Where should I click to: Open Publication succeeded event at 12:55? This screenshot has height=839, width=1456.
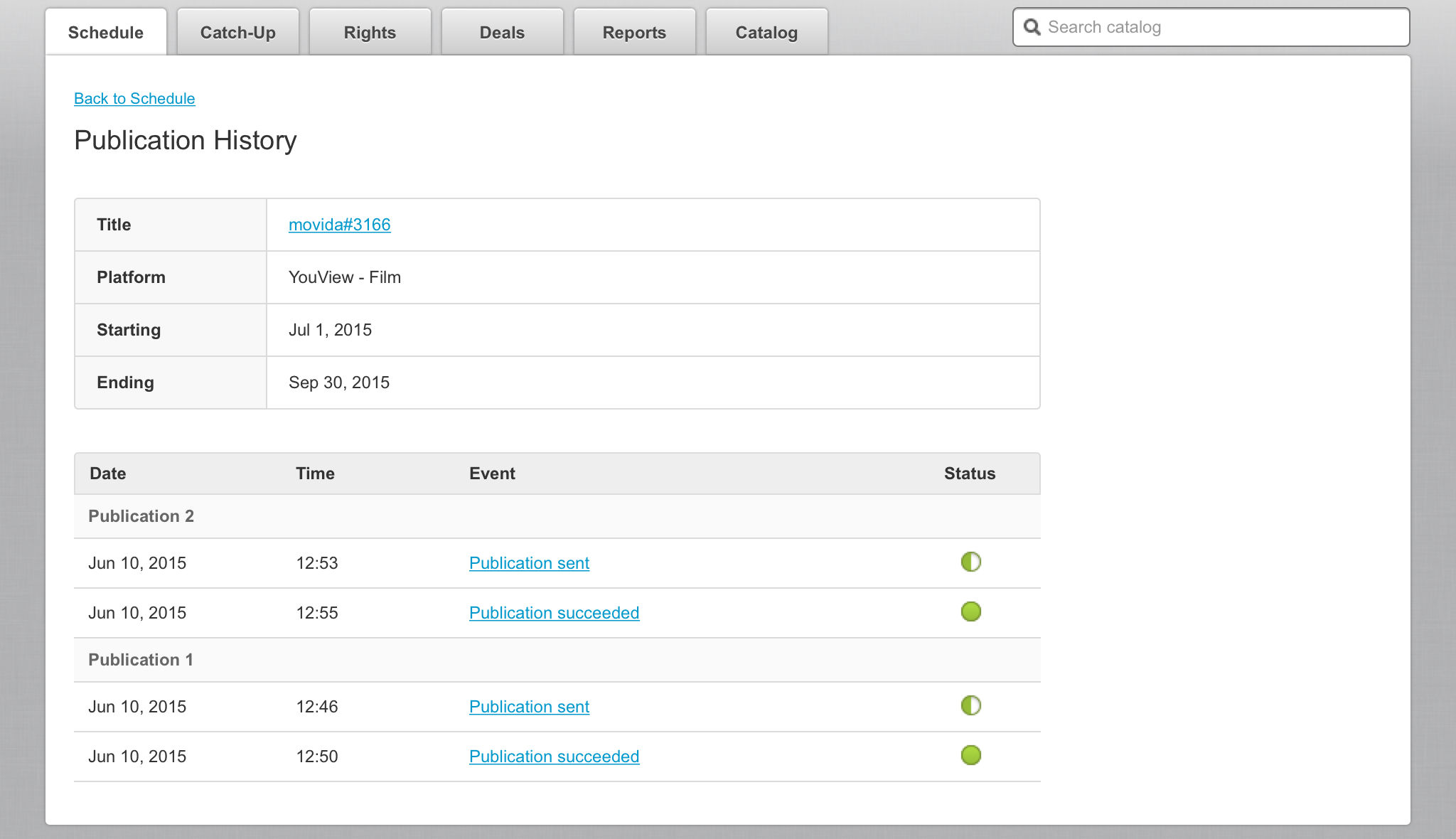(554, 613)
